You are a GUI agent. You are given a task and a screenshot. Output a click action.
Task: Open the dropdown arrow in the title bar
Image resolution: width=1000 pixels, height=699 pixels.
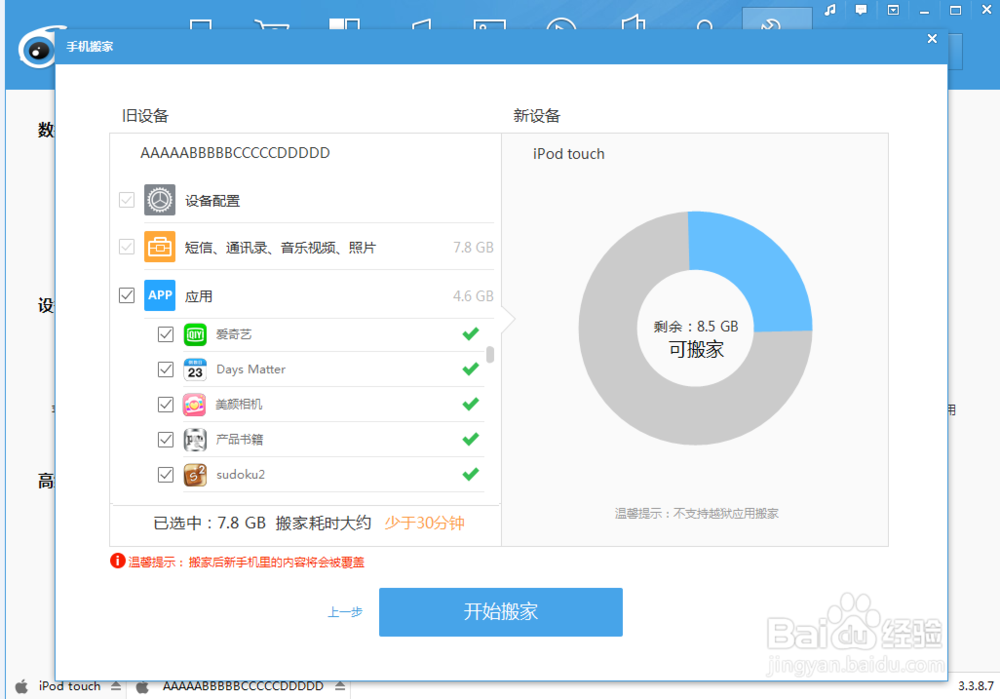(x=891, y=11)
